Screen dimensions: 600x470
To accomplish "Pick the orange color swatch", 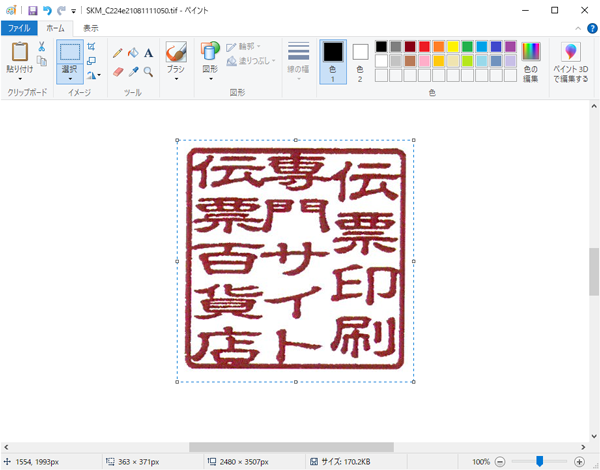I will pos(439,47).
